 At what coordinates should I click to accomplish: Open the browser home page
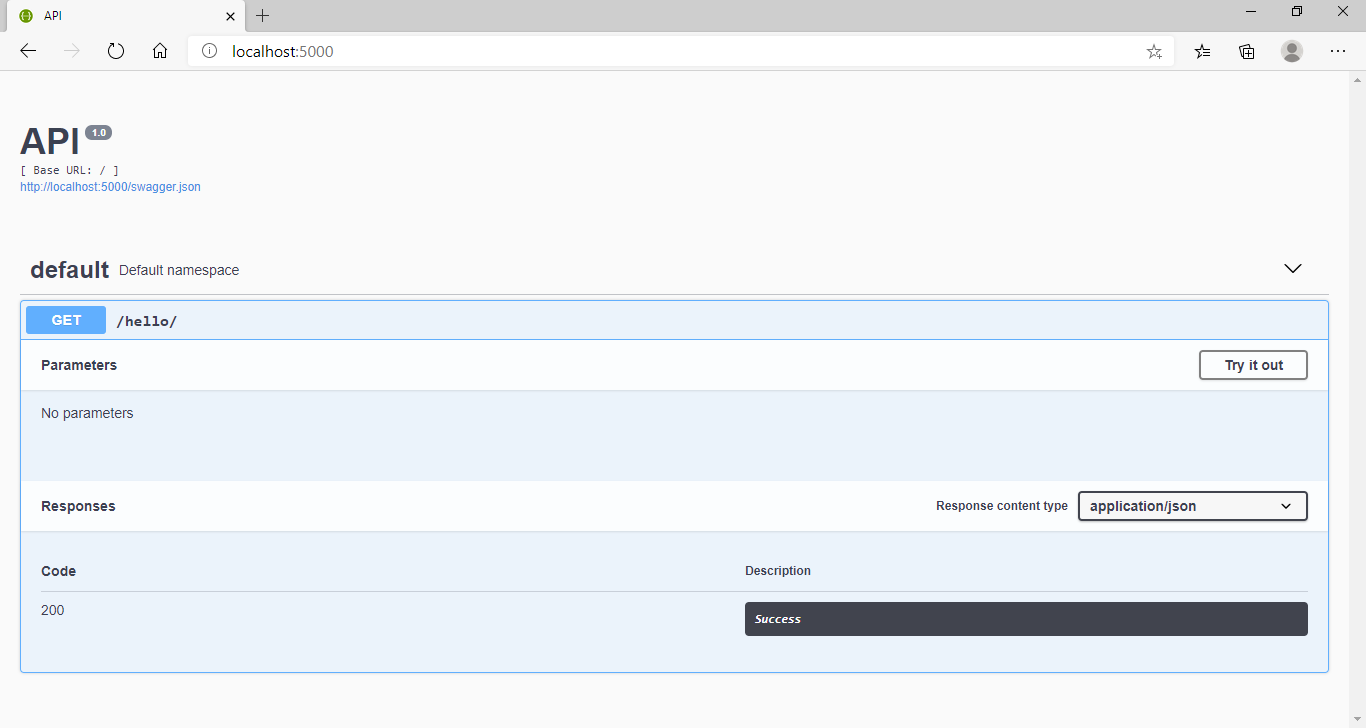click(x=160, y=51)
